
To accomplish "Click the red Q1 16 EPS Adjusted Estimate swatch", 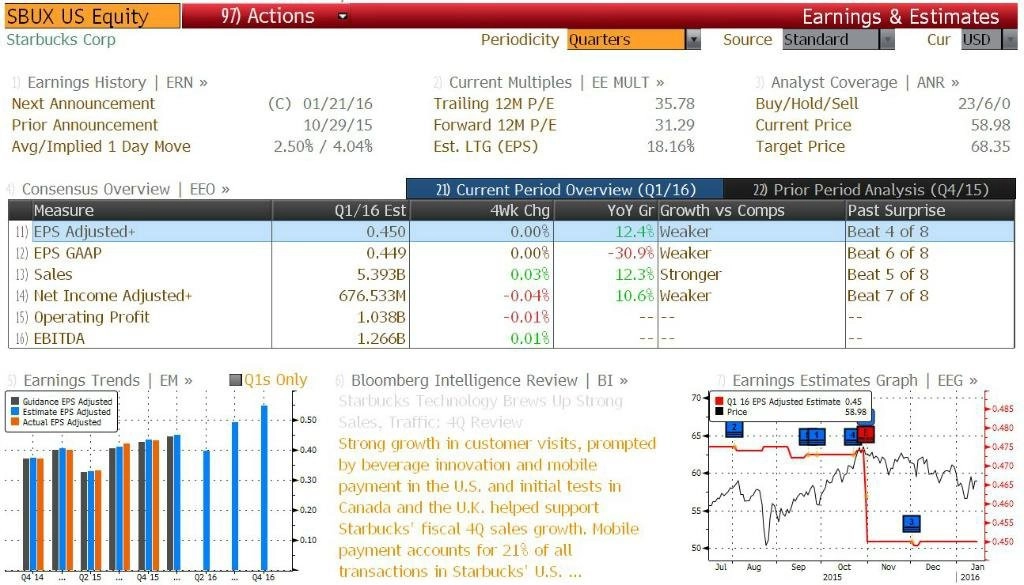I will pos(719,402).
